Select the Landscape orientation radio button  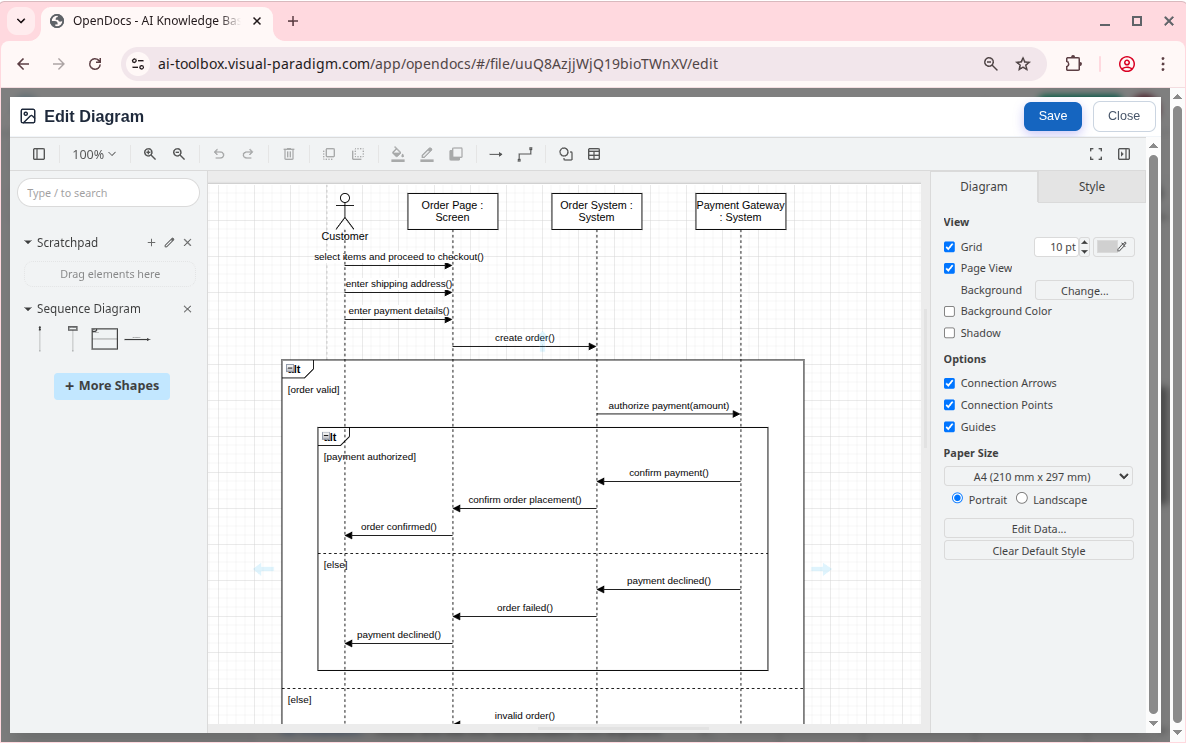pyautogui.click(x=1022, y=499)
